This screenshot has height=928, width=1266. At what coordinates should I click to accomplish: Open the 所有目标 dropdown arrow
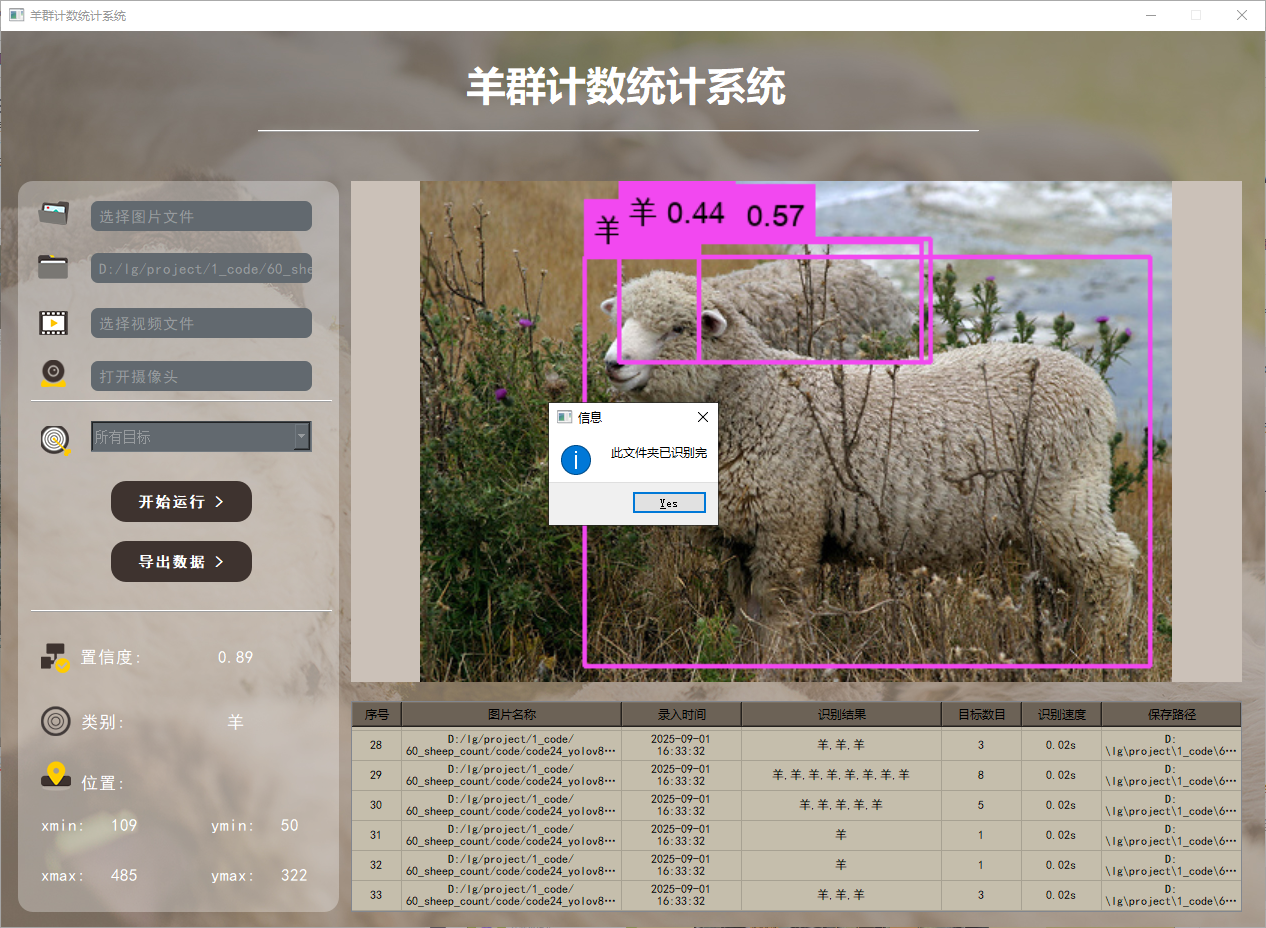coord(301,436)
